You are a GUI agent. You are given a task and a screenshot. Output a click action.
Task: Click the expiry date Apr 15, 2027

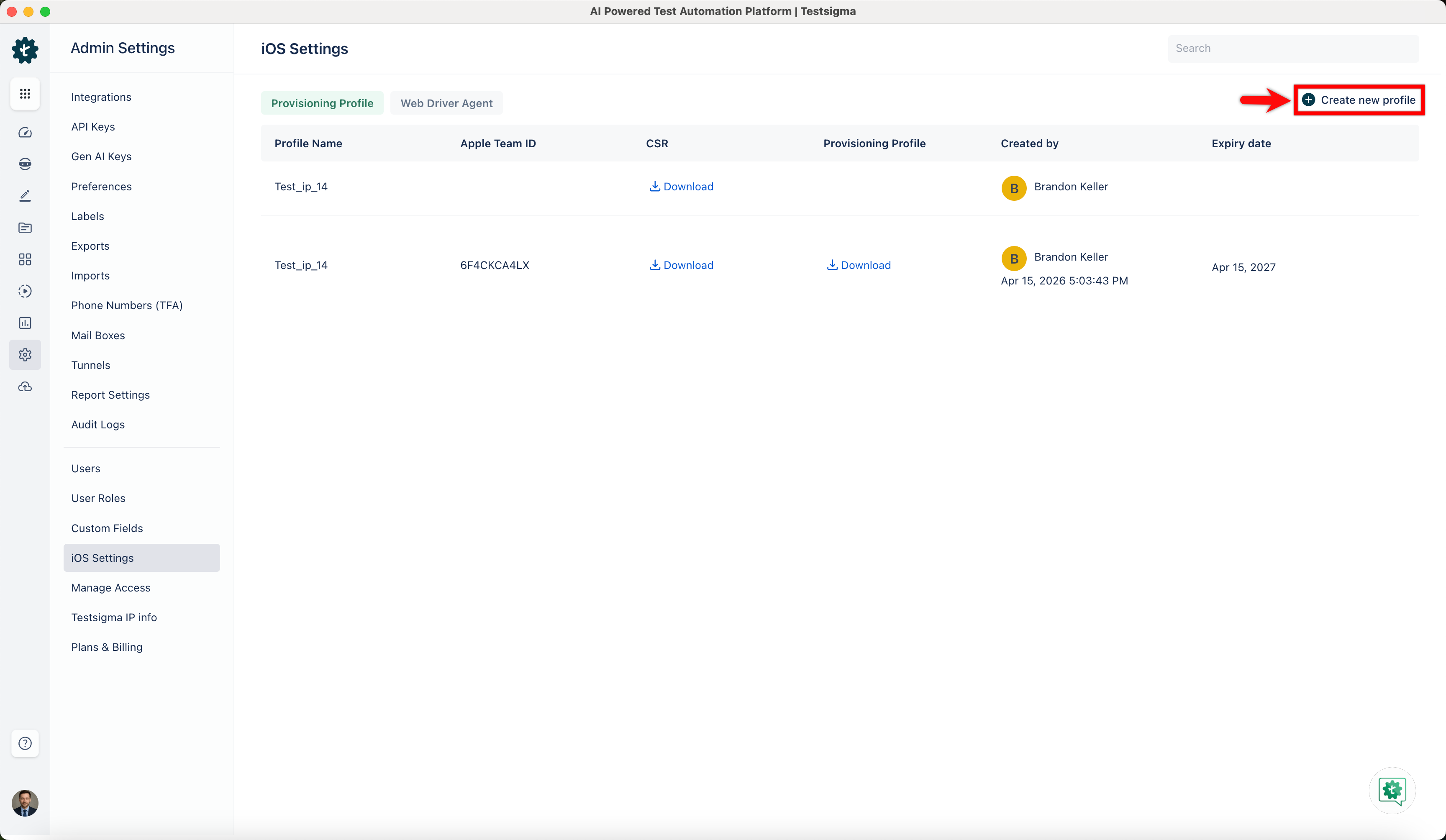1243,267
